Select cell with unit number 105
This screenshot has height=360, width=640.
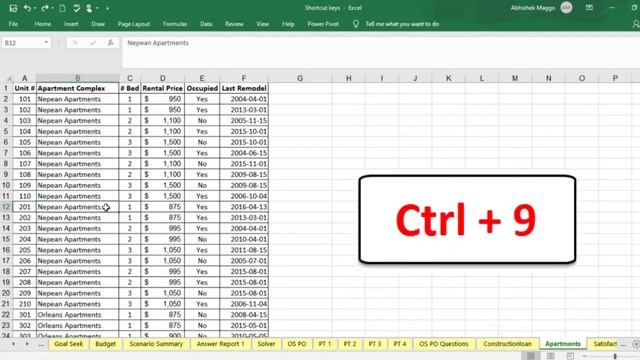(x=24, y=142)
